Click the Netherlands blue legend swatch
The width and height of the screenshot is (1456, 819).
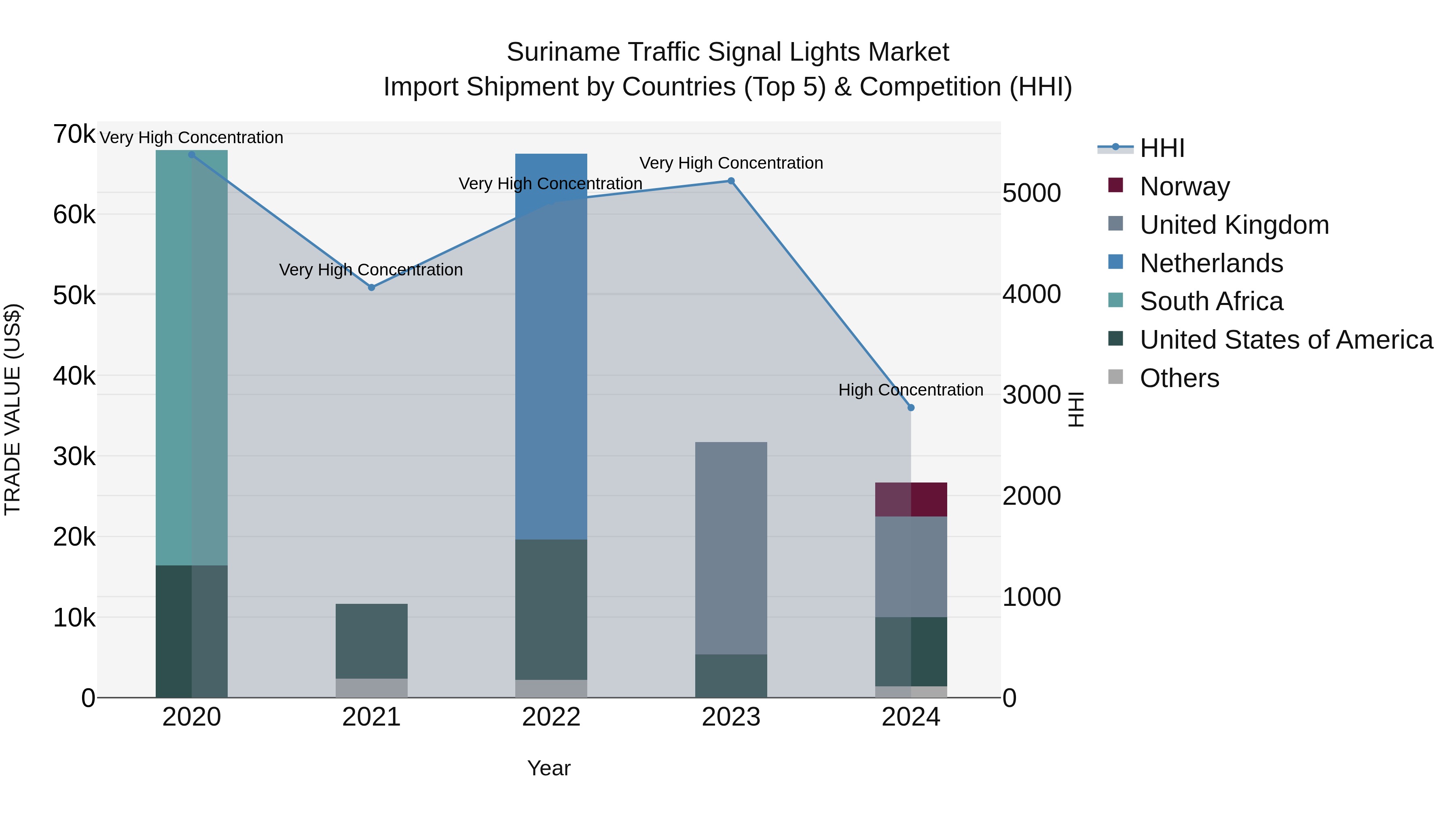click(x=1116, y=262)
